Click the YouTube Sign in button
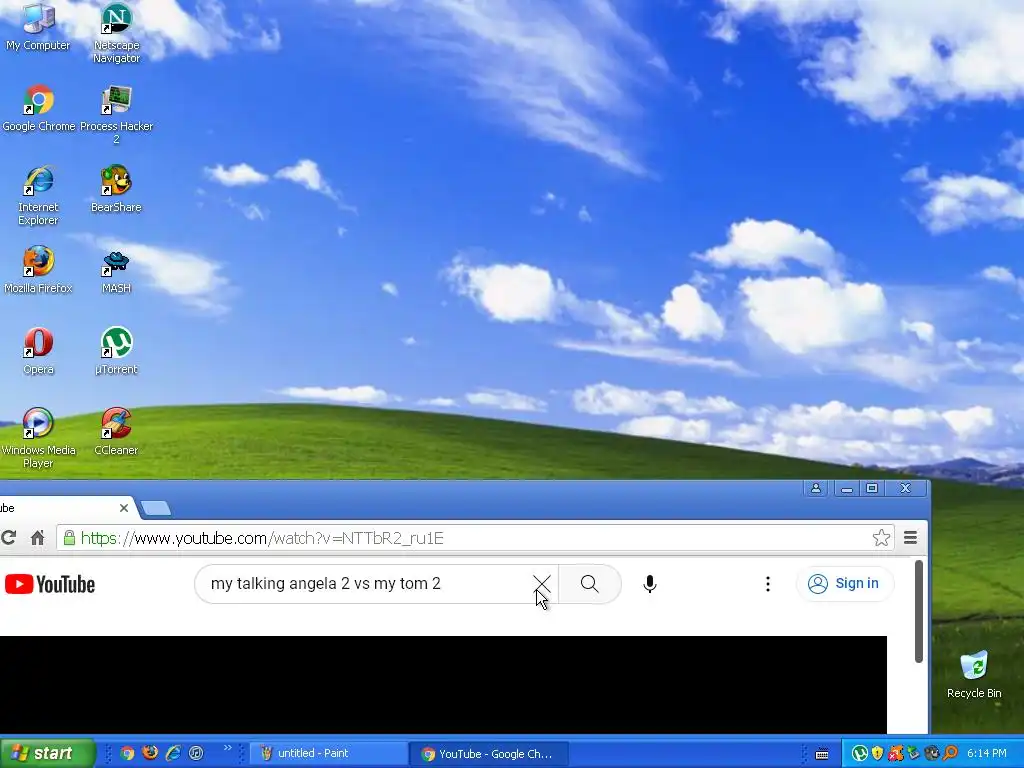This screenshot has height=768, width=1024. (844, 583)
